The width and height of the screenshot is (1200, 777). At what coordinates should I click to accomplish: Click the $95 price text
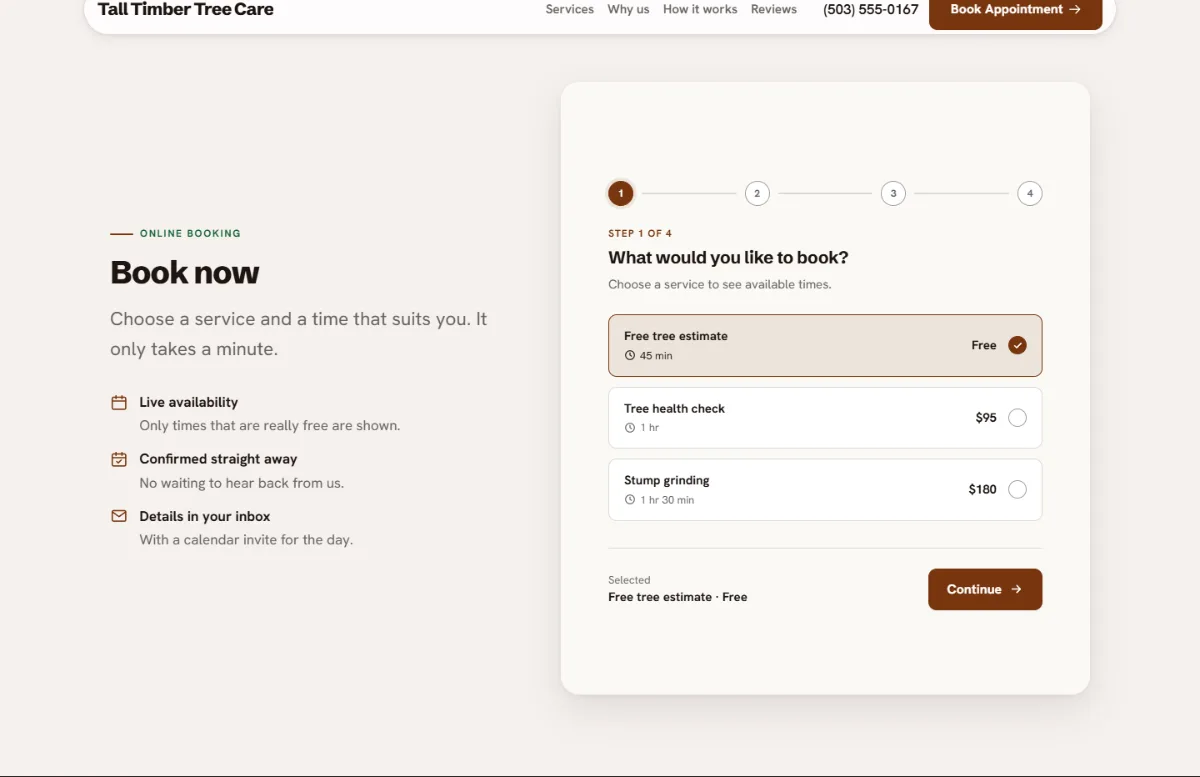pos(986,418)
